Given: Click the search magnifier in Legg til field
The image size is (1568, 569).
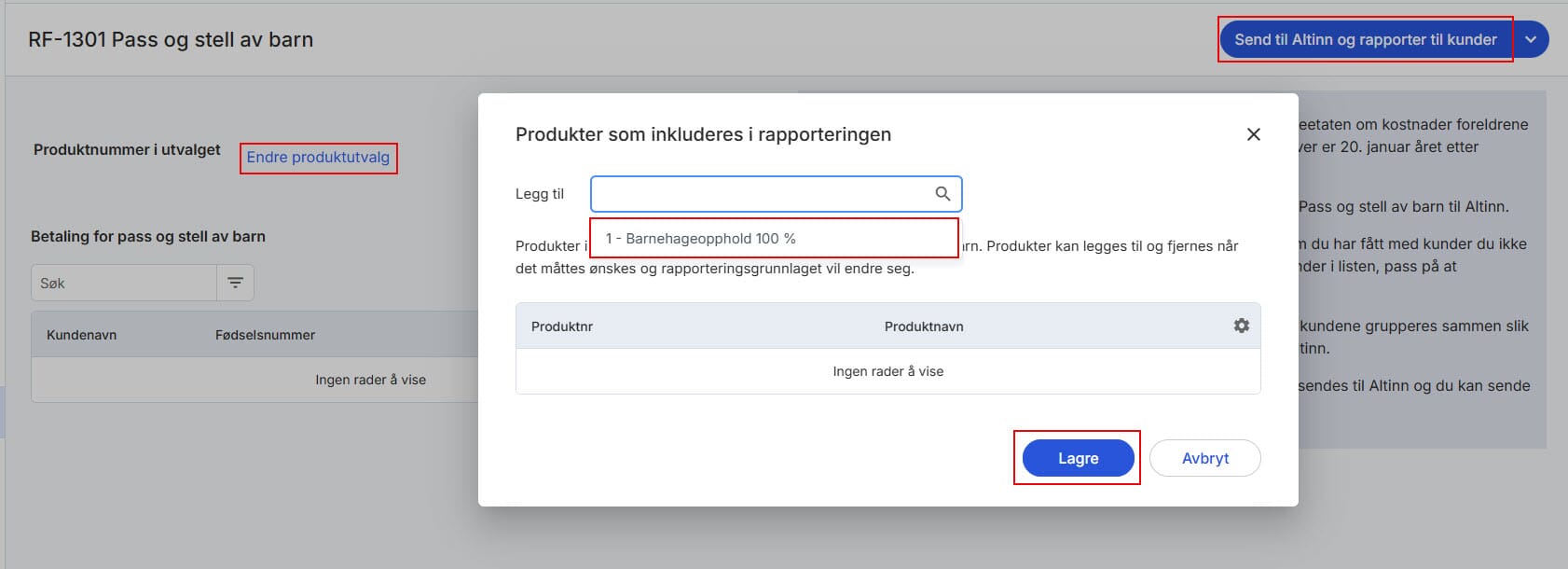Looking at the screenshot, I should (x=942, y=193).
